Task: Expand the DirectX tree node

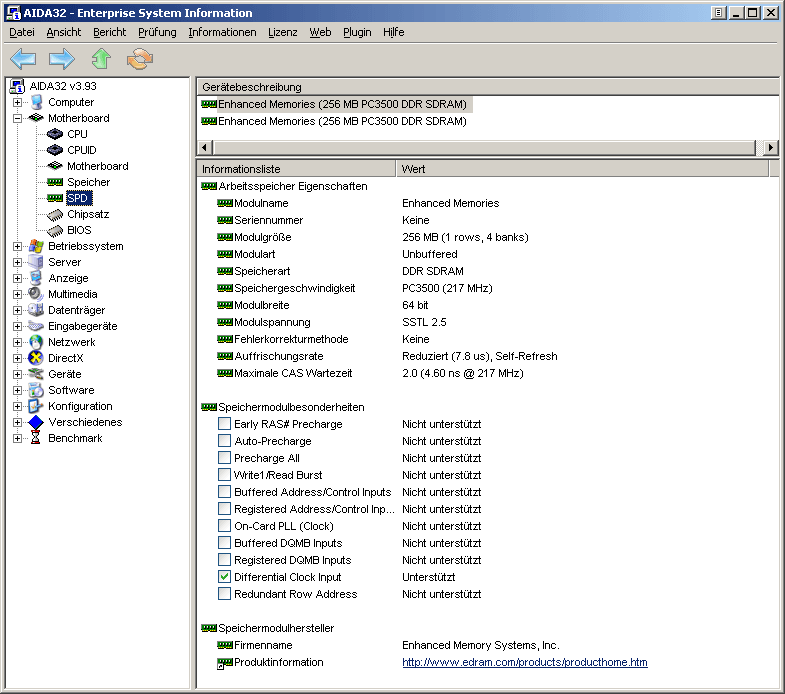Action: 18,359
